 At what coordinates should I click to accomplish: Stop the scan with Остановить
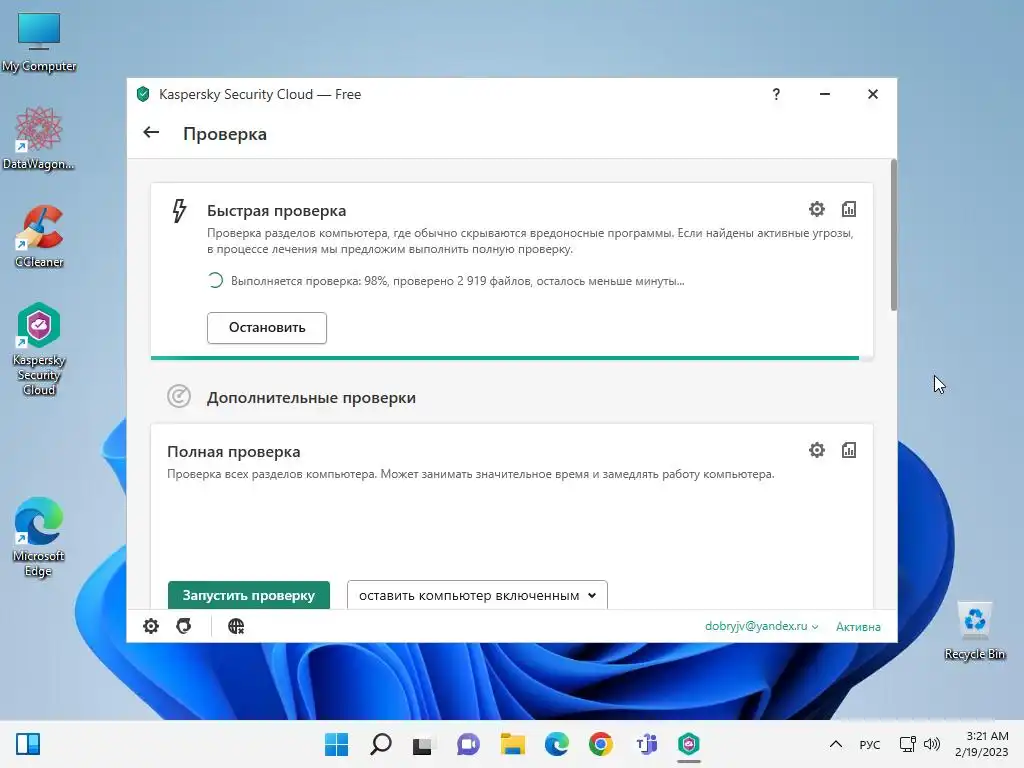click(266, 328)
